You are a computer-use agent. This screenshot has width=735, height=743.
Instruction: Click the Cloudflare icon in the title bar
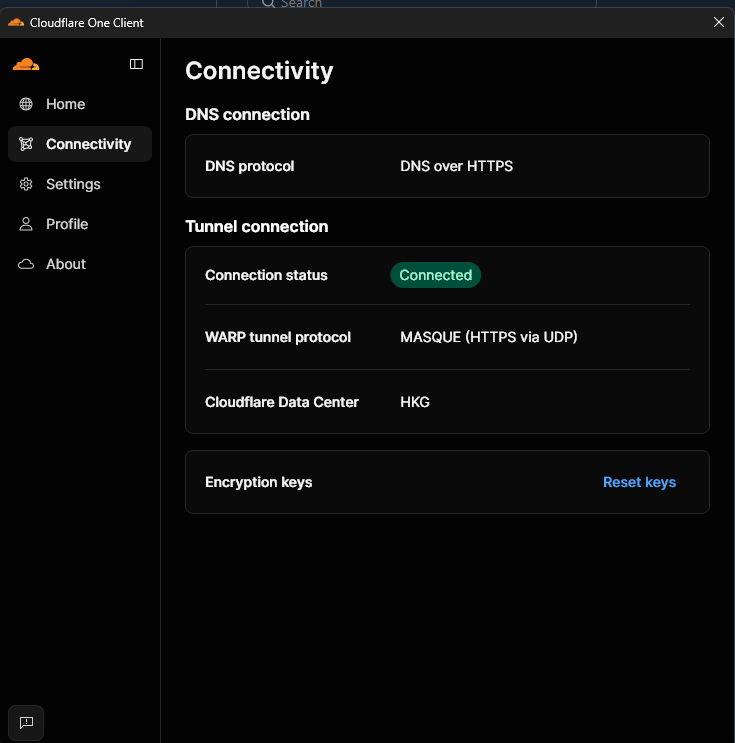tap(16, 22)
